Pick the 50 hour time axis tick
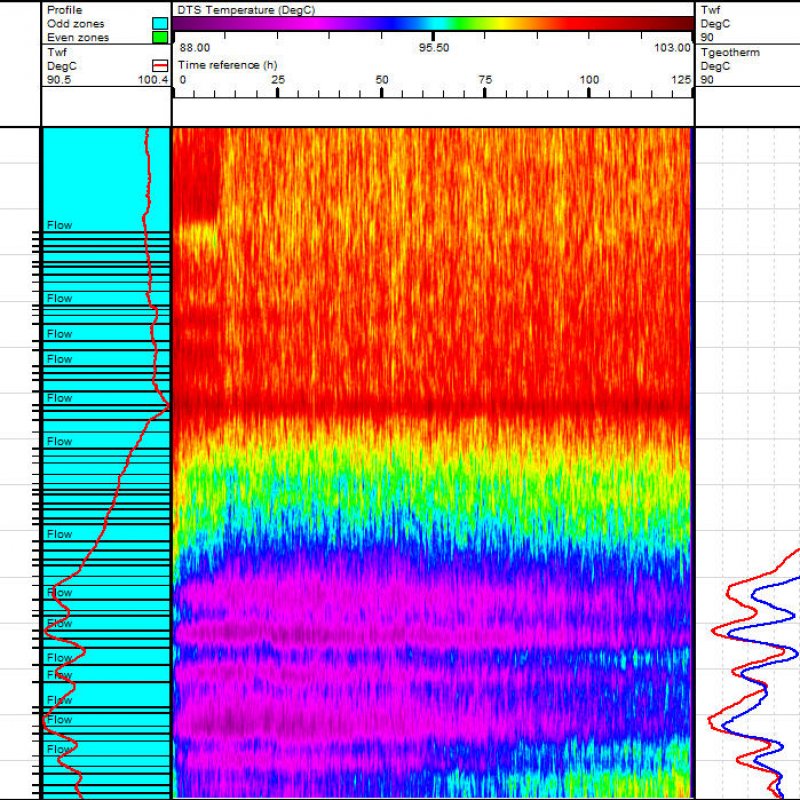The height and width of the screenshot is (800, 800). point(381,80)
